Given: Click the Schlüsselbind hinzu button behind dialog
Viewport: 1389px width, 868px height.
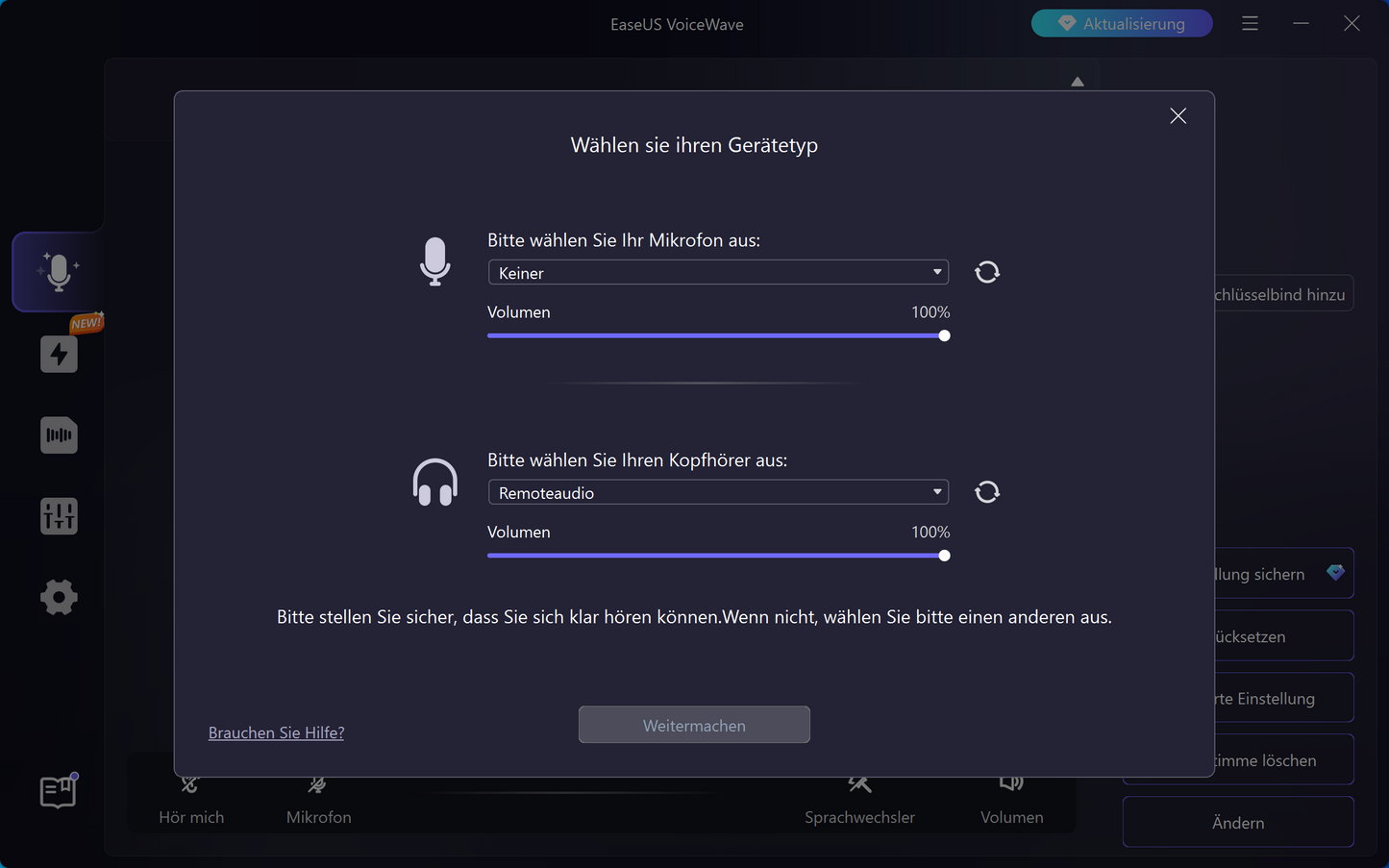Looking at the screenshot, I should click(x=1284, y=294).
